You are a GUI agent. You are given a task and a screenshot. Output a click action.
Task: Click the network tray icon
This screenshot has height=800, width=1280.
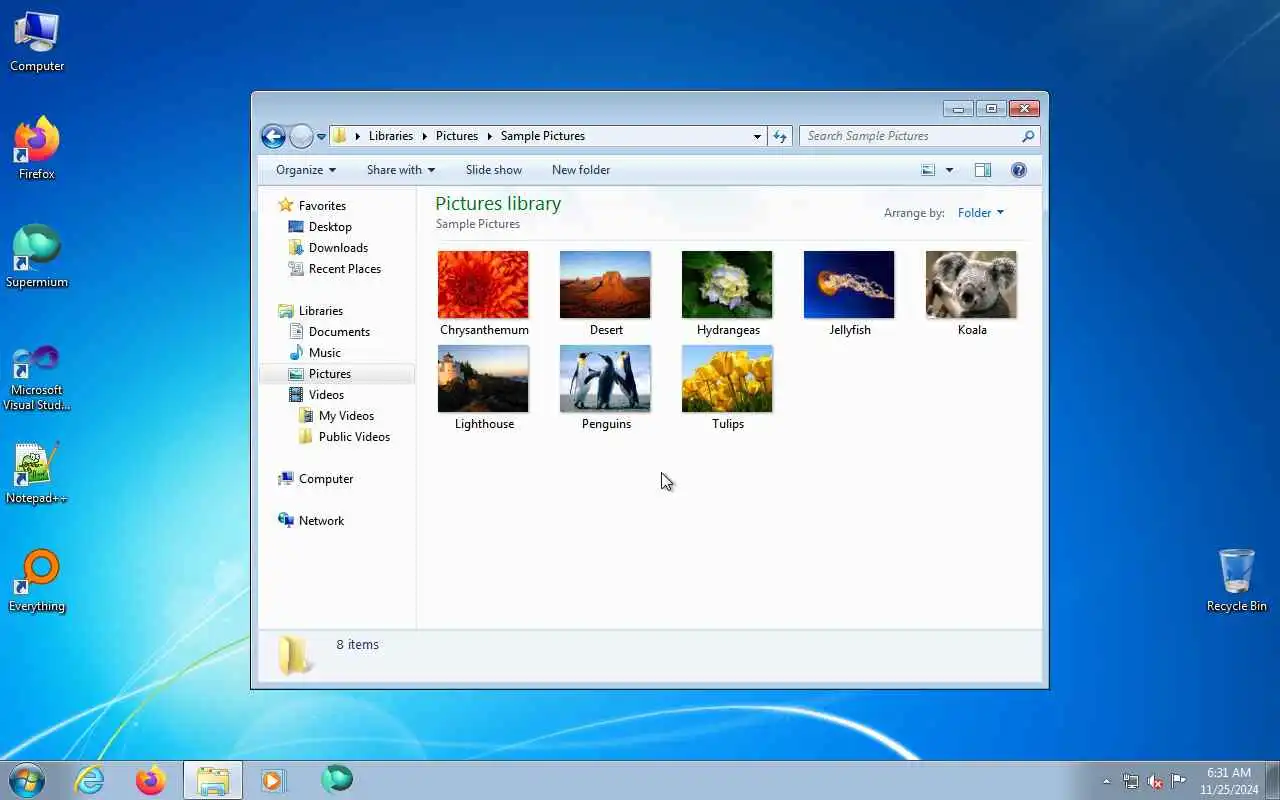1130,781
